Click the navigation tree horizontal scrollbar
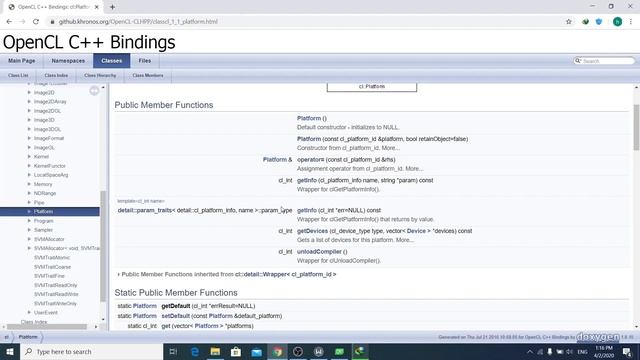 [47, 327]
